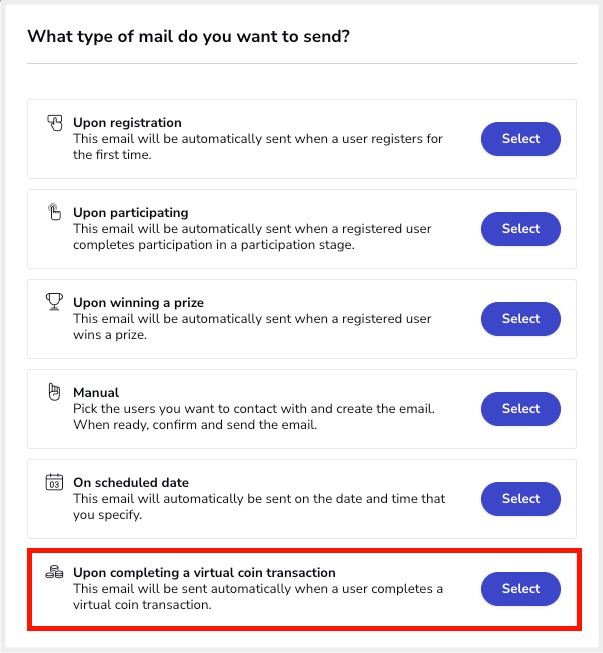
Task: Click the scheduled date description text
Action: click(259, 506)
